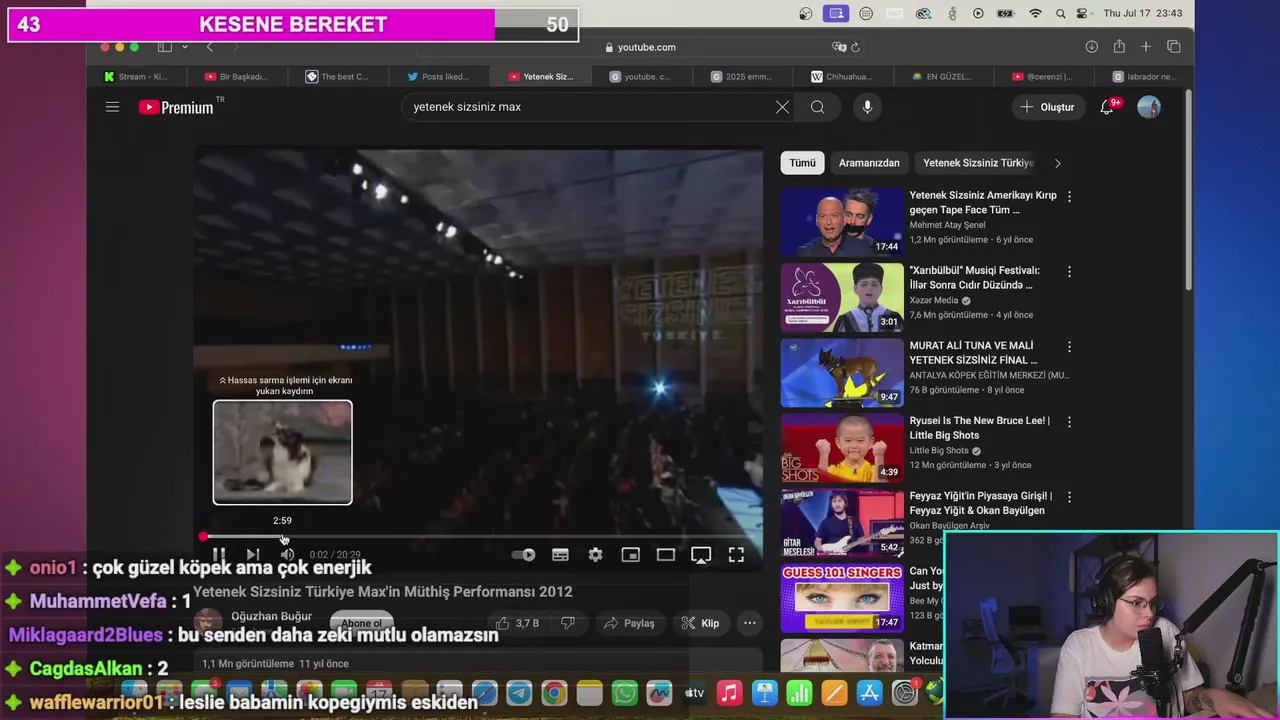The image size is (1280, 720).
Task: Switch to the labrador ne... tab
Action: click(1144, 77)
